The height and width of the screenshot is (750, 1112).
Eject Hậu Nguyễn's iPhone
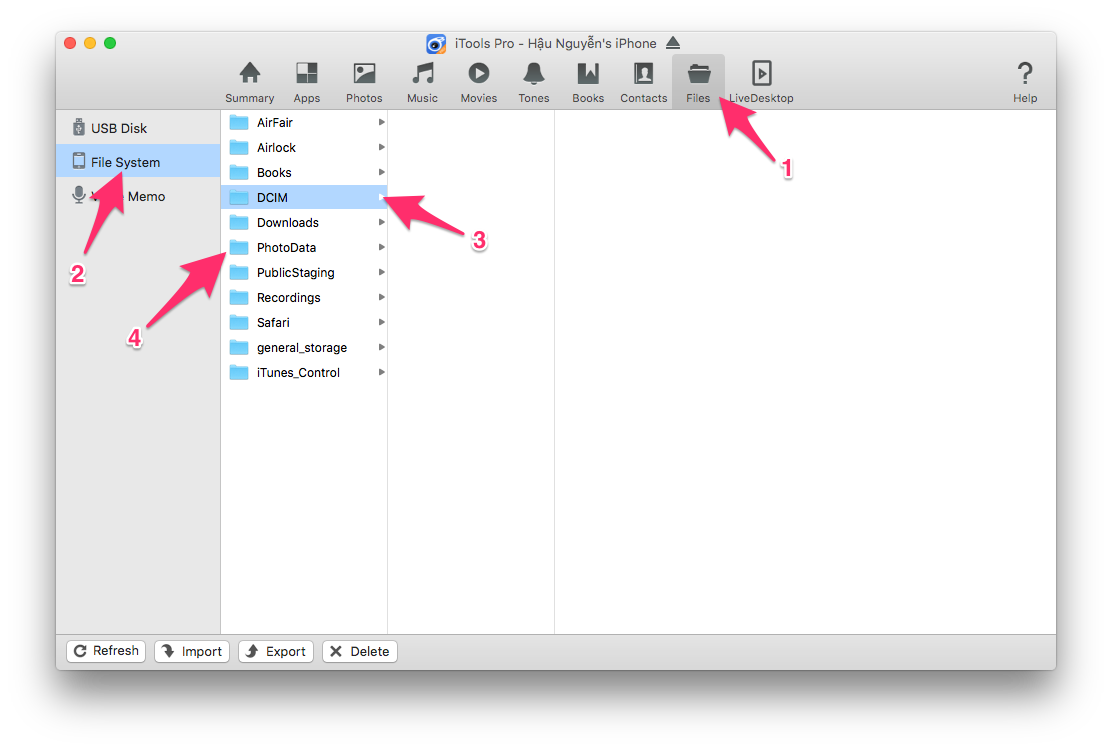(x=672, y=43)
